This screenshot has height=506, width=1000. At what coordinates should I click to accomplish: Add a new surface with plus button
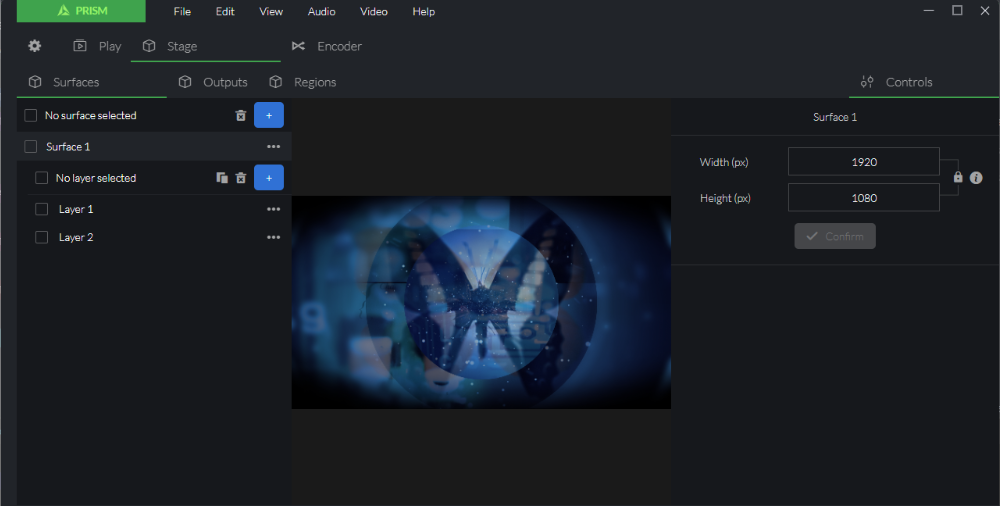coord(268,115)
